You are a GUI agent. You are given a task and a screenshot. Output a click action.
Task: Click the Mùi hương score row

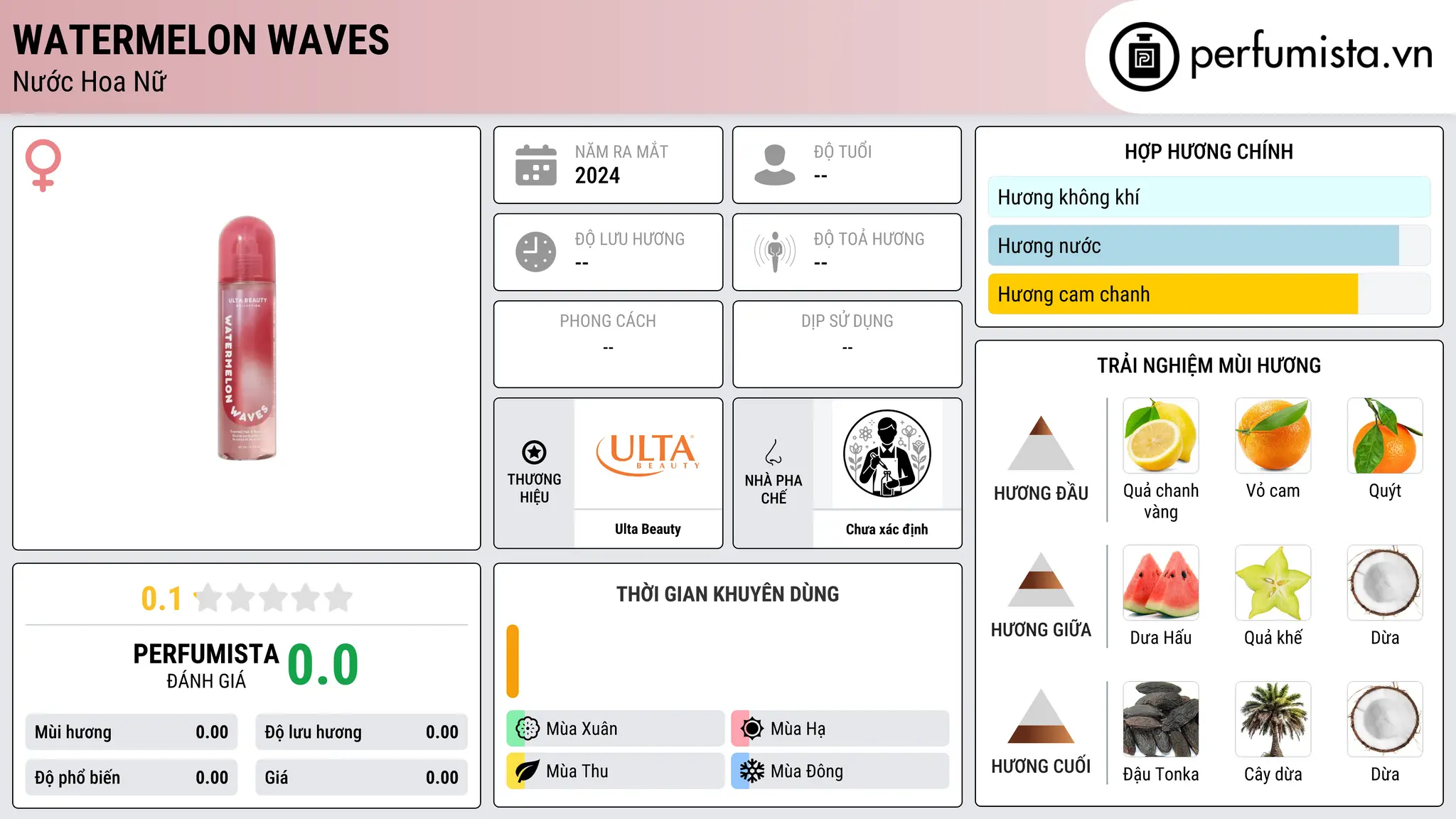point(132,732)
